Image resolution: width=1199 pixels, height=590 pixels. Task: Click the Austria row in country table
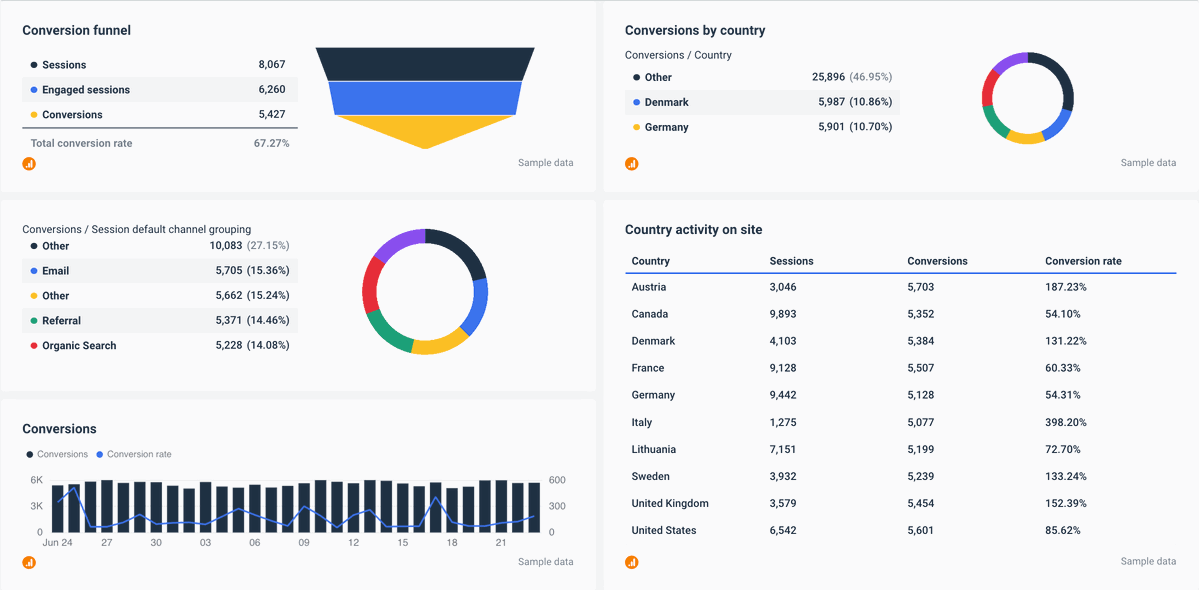[x=901, y=287]
